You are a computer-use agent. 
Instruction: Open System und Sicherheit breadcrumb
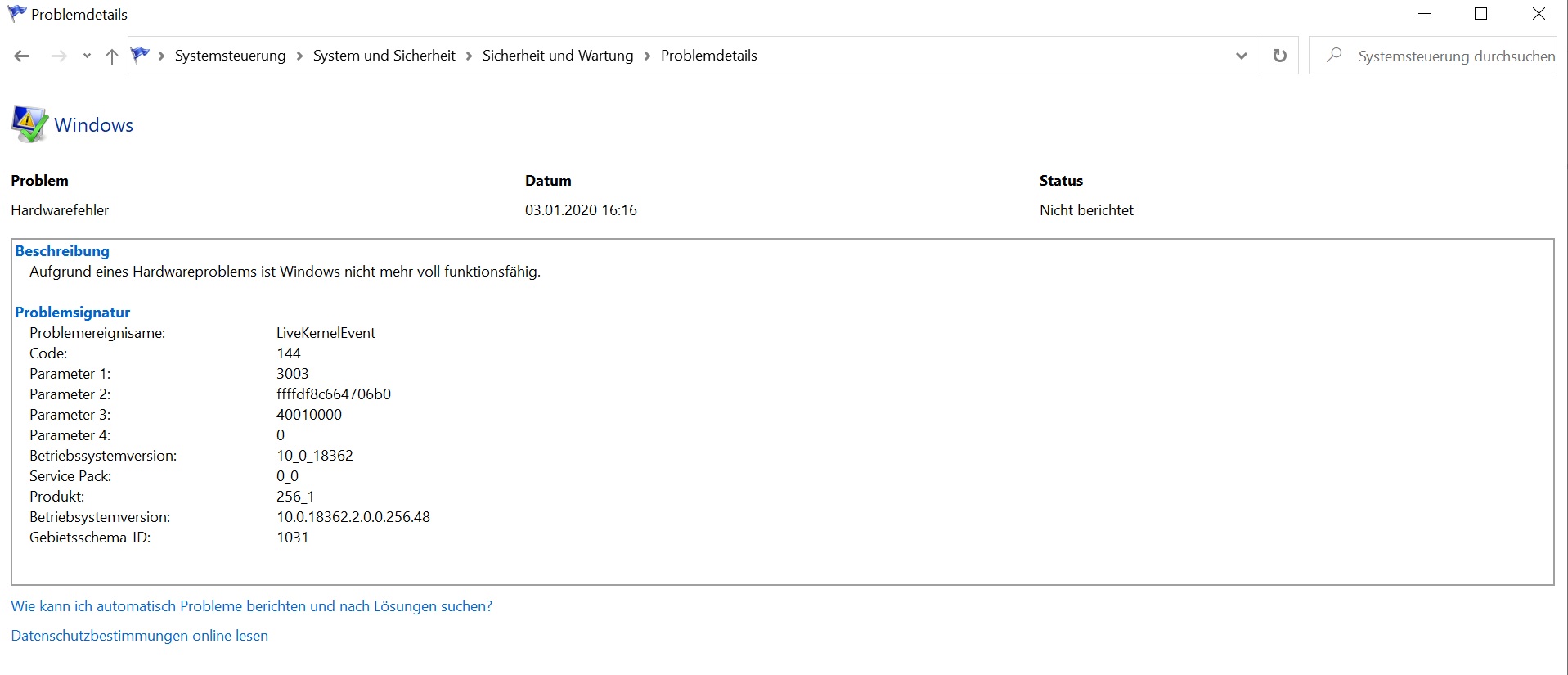coord(384,56)
